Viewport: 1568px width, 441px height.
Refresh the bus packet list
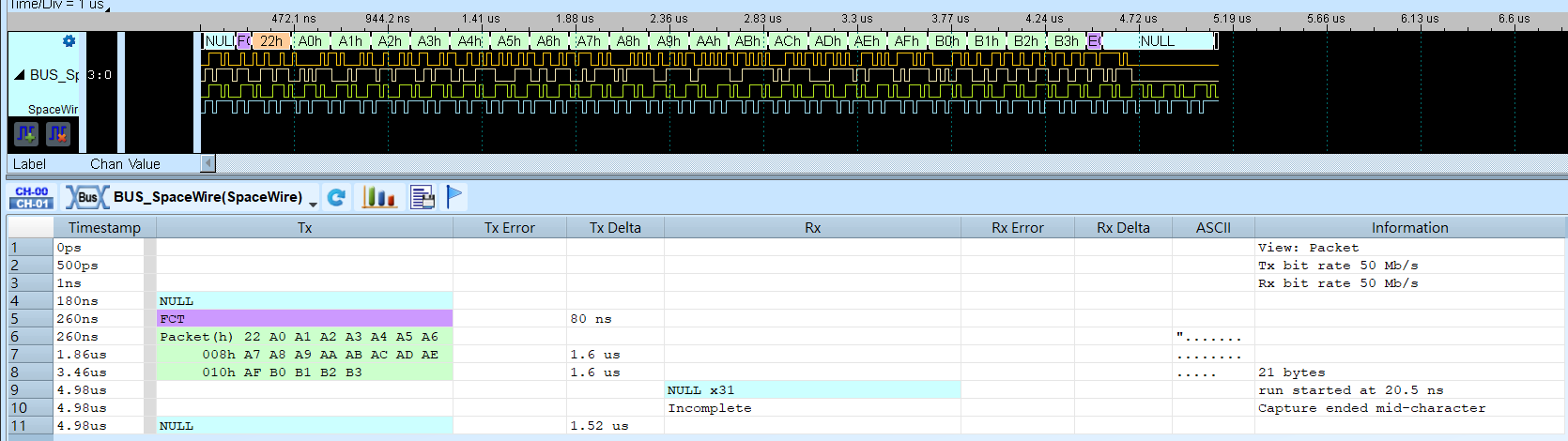tap(337, 197)
